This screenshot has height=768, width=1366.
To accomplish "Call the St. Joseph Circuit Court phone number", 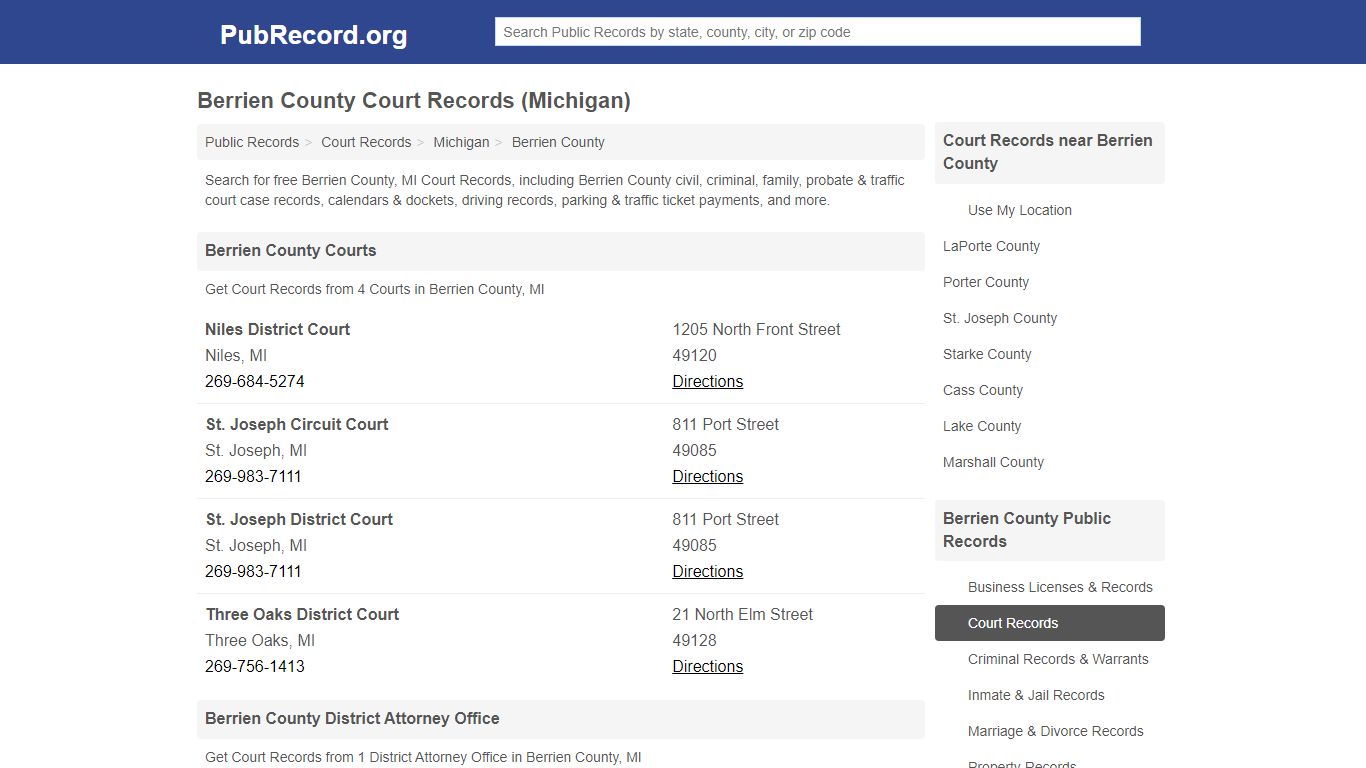I will (253, 476).
